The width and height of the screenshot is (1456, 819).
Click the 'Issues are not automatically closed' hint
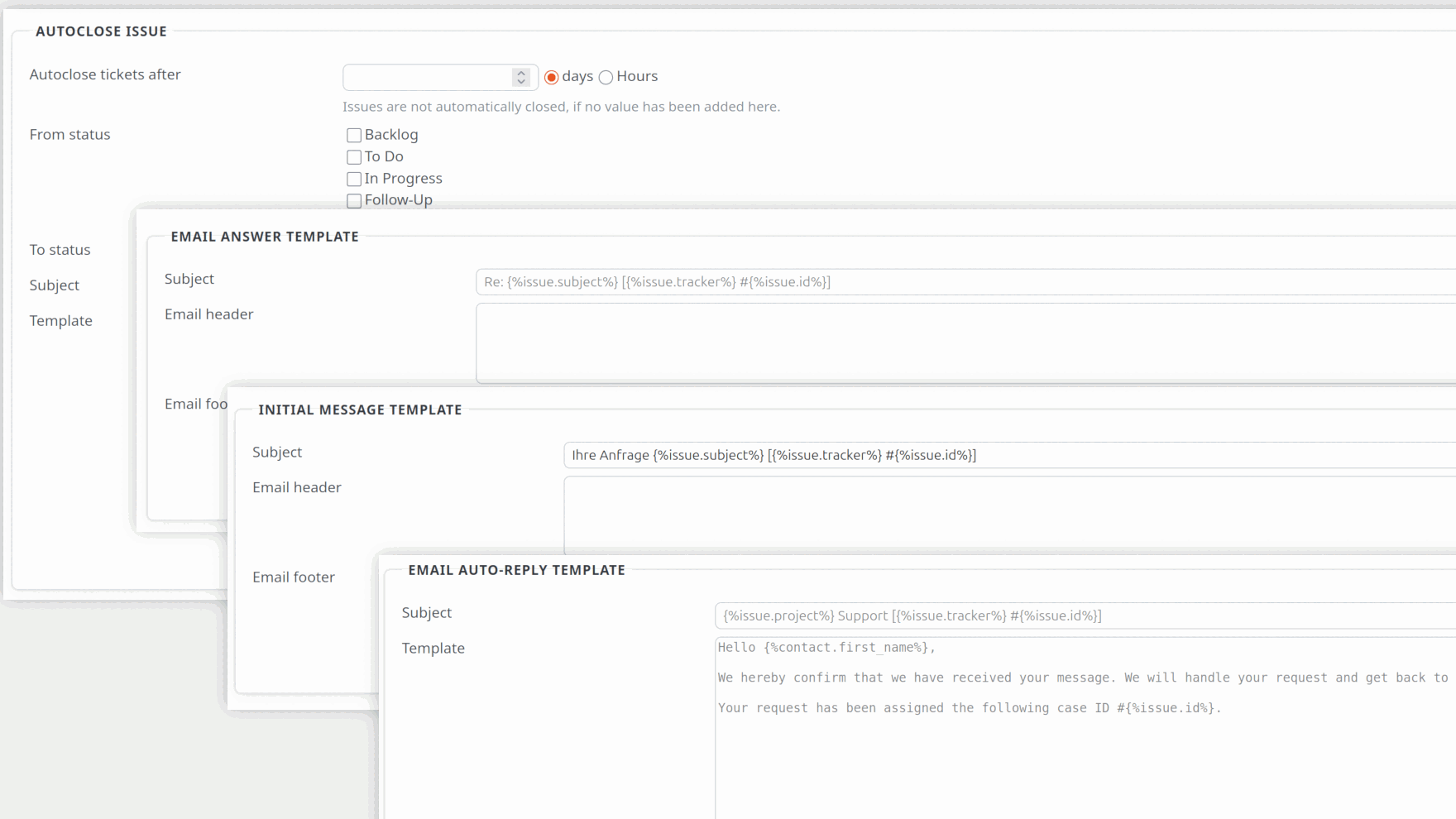click(562, 107)
